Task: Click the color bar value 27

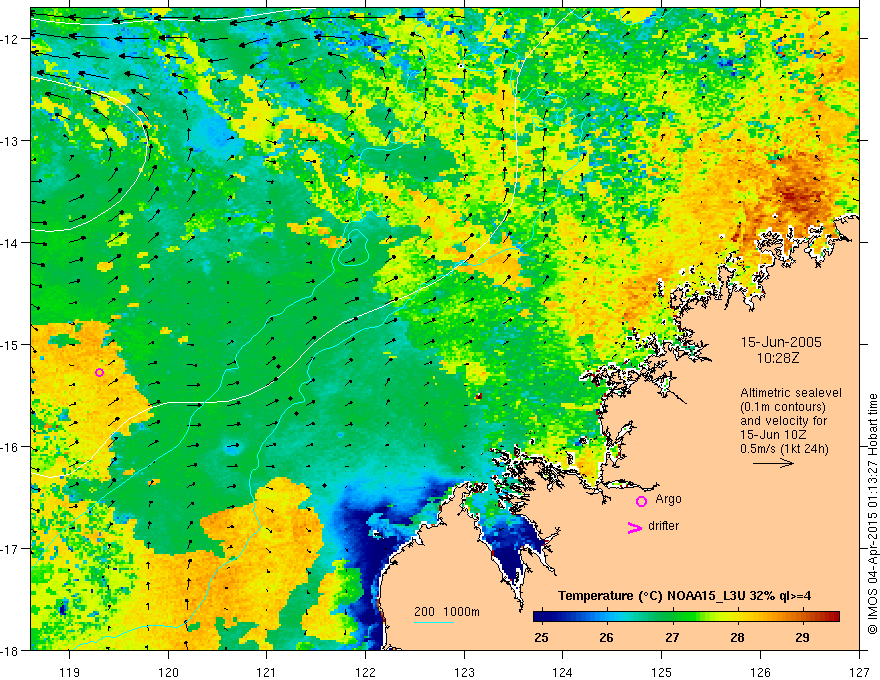Action: 672,637
